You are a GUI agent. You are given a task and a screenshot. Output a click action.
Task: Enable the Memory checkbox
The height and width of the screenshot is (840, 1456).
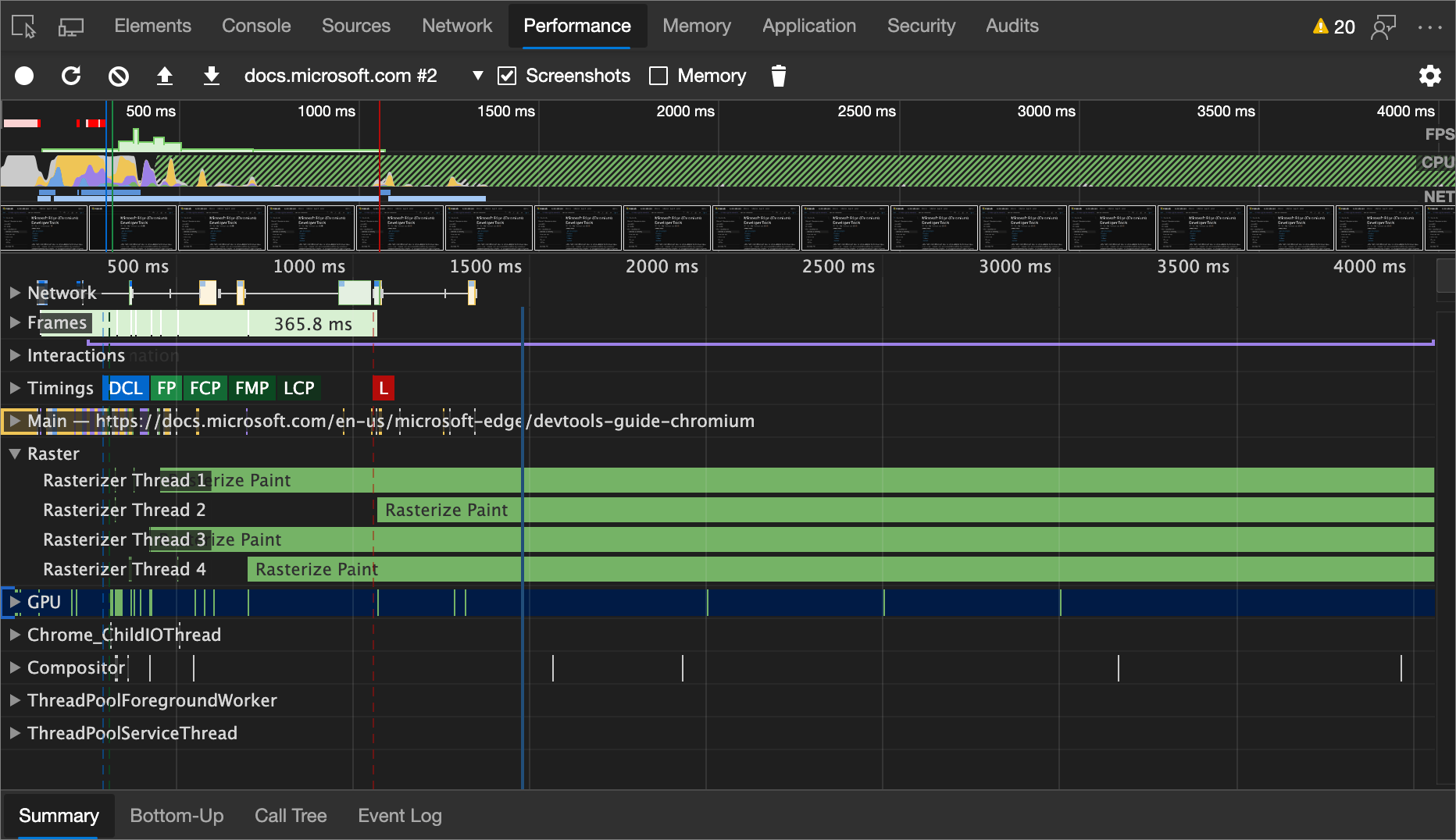click(658, 75)
